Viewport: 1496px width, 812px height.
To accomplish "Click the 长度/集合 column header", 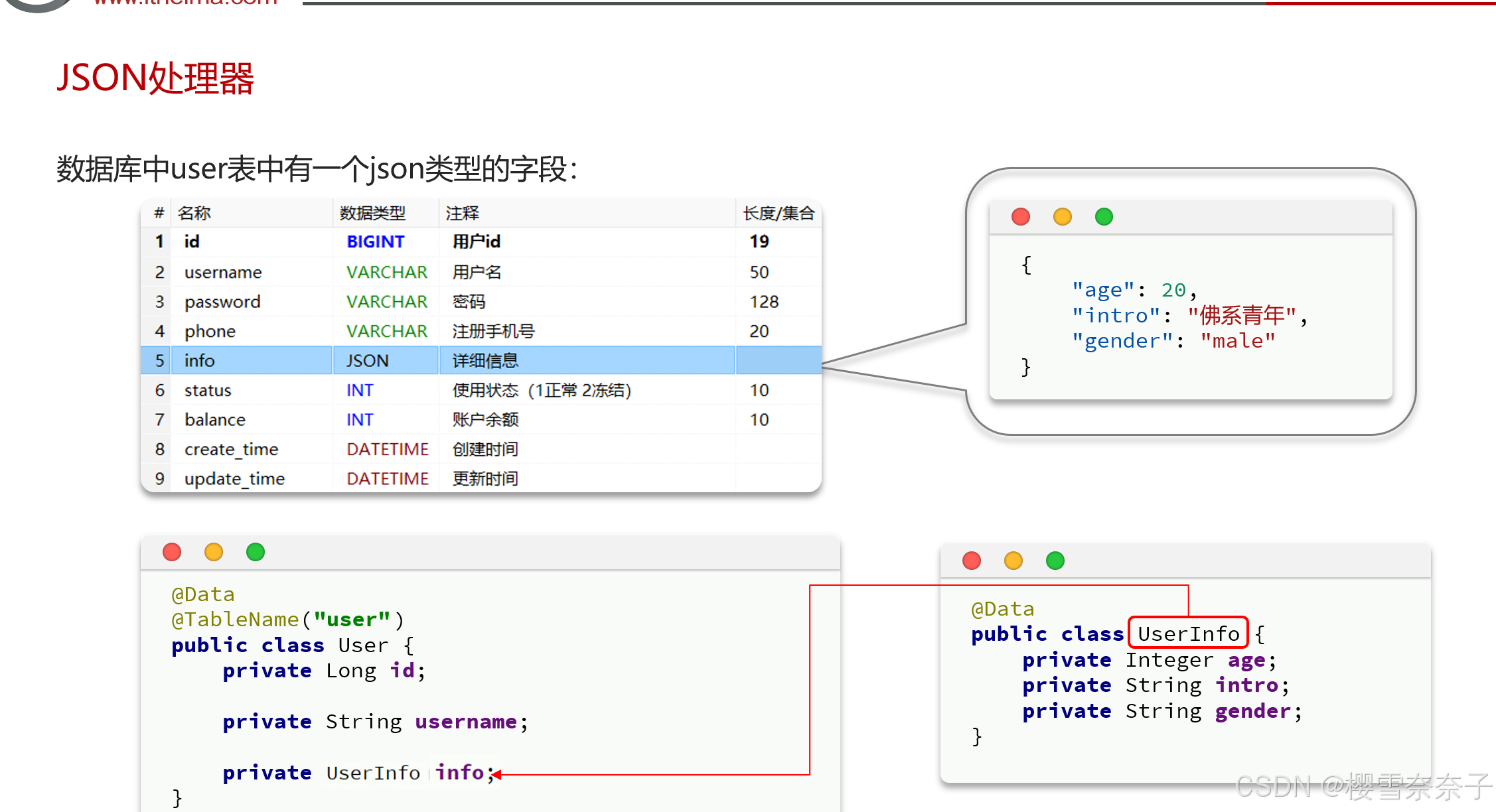I will [778, 213].
